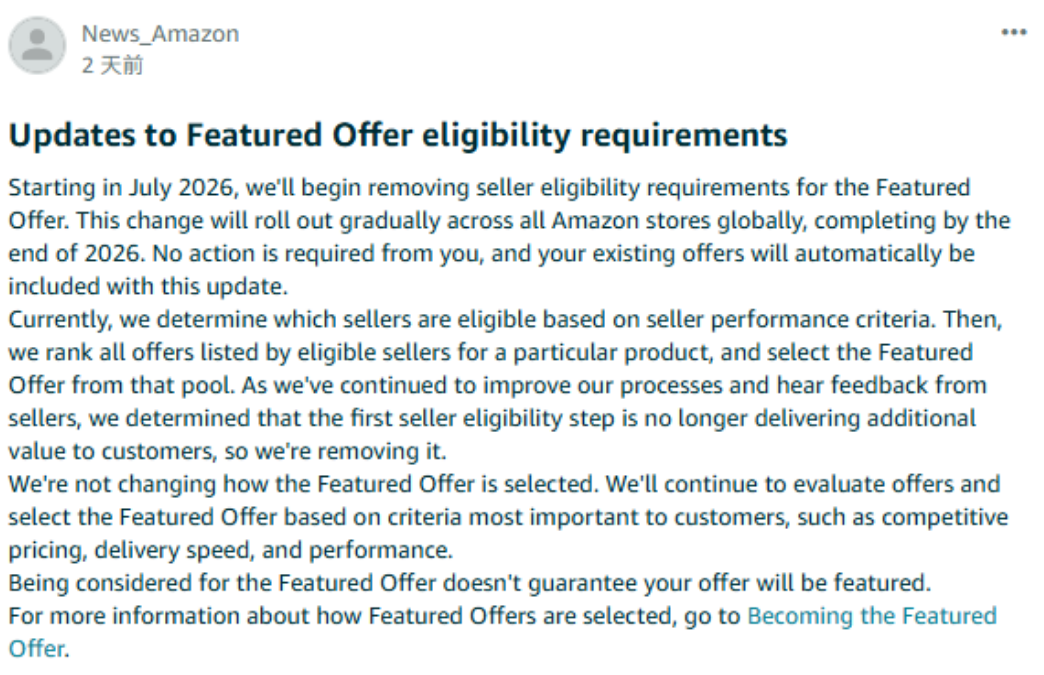
Task: Click the sentence starting "Being considered for the"
Action: pos(469,583)
